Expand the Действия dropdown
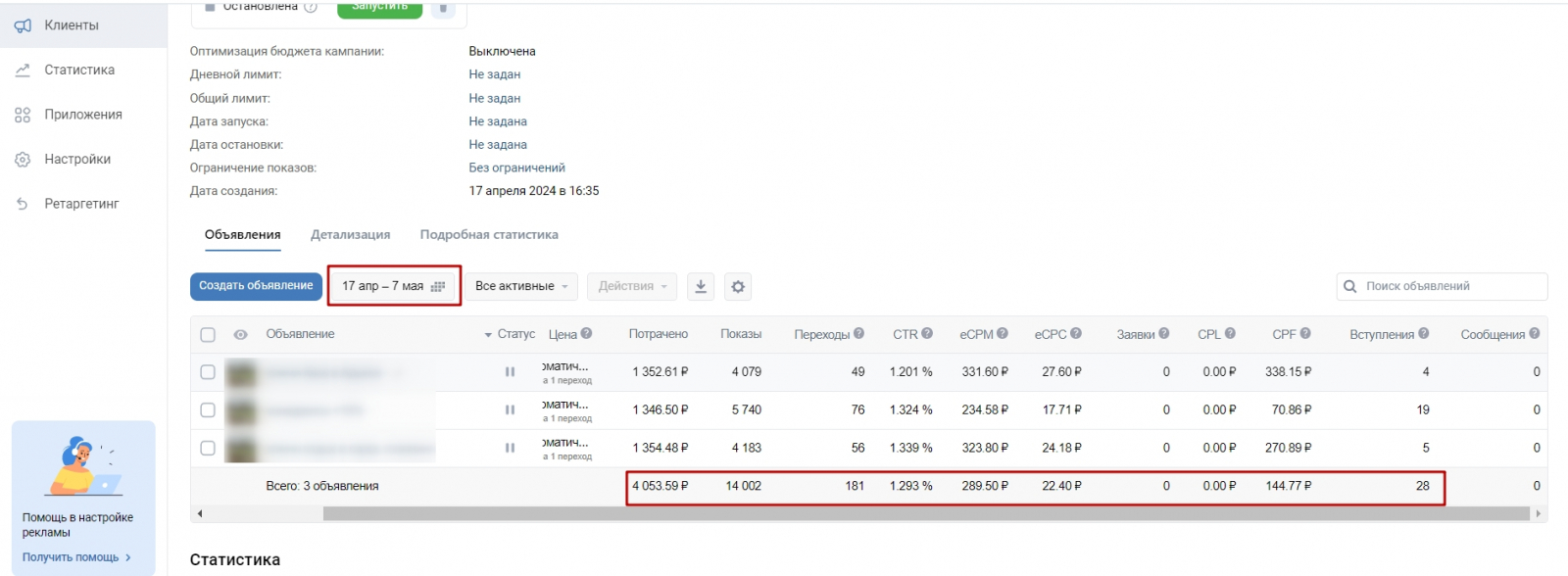The height and width of the screenshot is (576, 1568). [x=632, y=286]
